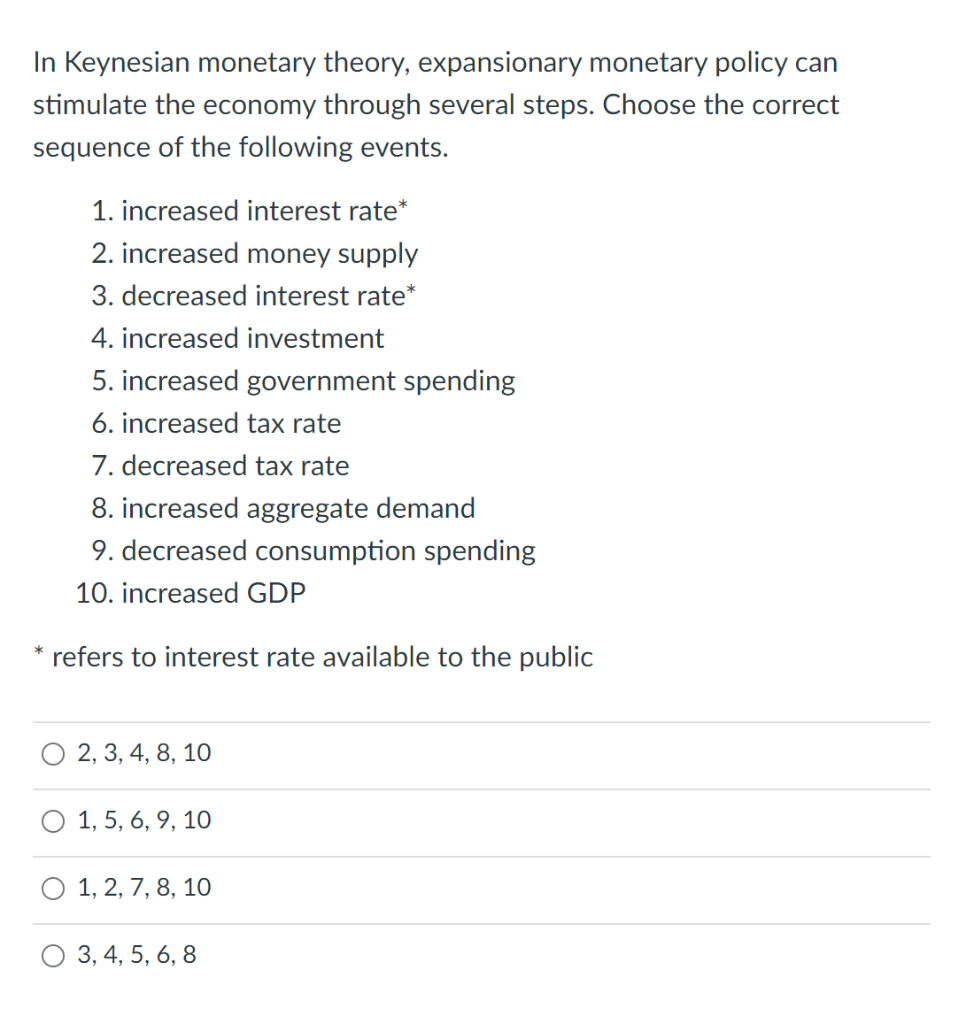Click list item "increased interest rate"
The width and height of the screenshot is (966, 1024).
[250, 211]
